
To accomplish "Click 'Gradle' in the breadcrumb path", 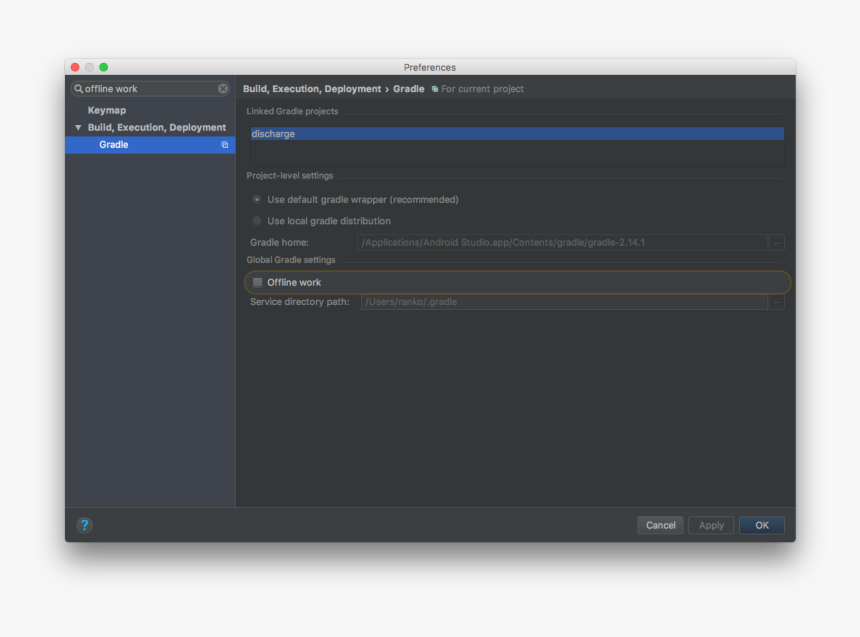I will tap(409, 88).
